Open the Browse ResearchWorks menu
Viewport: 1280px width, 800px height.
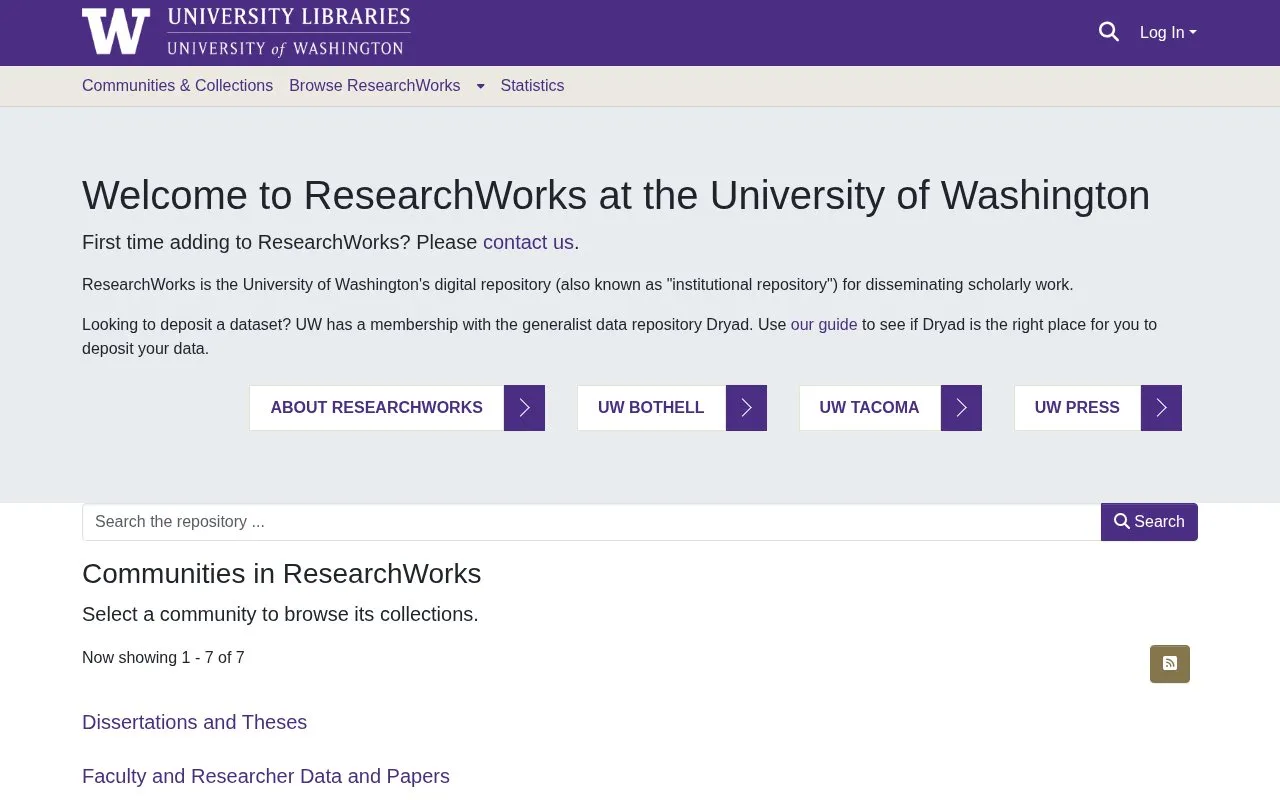(x=375, y=86)
